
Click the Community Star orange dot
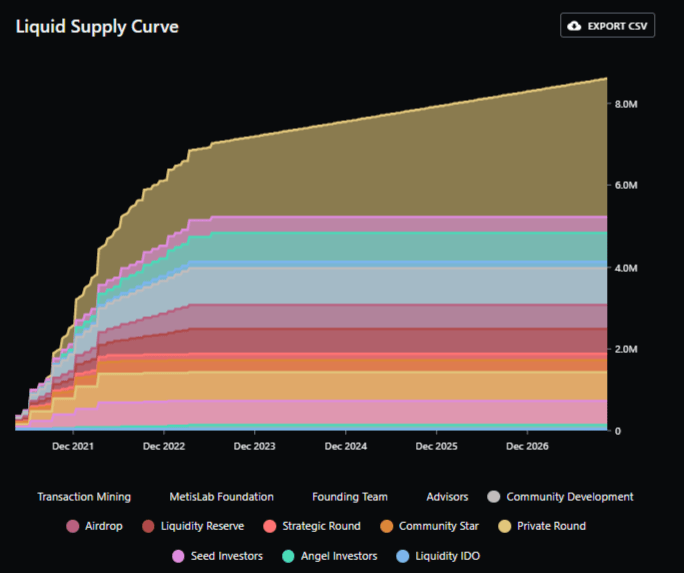(386, 526)
